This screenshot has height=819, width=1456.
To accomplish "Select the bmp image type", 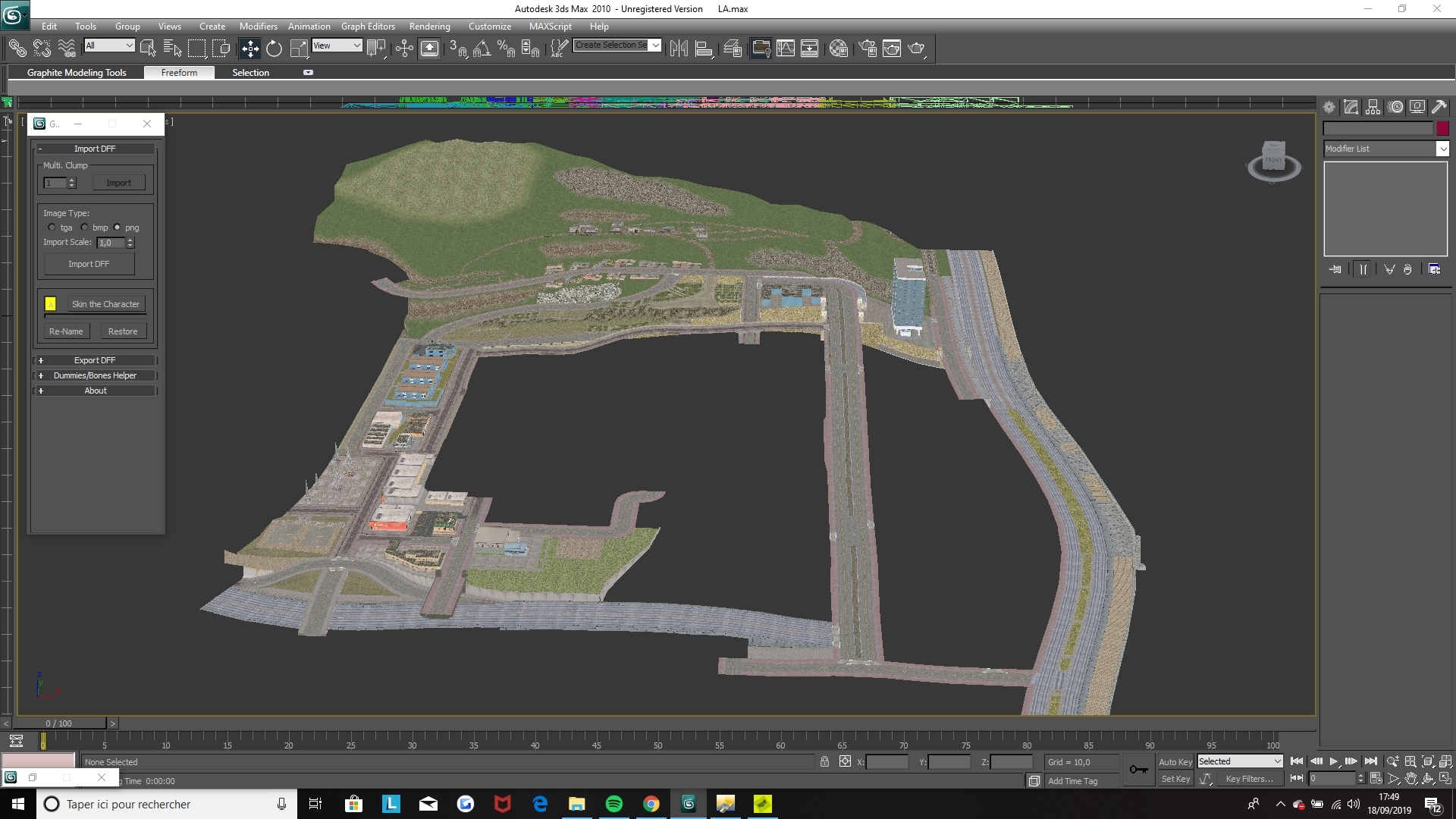I will 84,227.
